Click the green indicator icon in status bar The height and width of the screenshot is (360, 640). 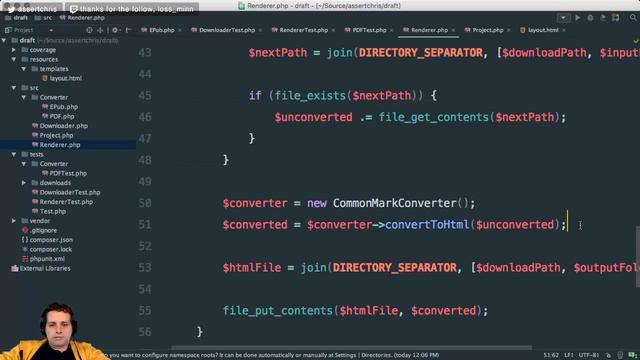[633, 355]
